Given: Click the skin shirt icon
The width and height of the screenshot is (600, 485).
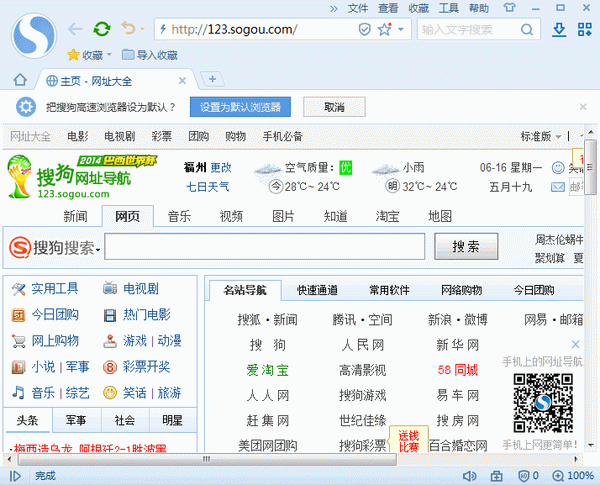Looking at the screenshot, I should 509,7.
